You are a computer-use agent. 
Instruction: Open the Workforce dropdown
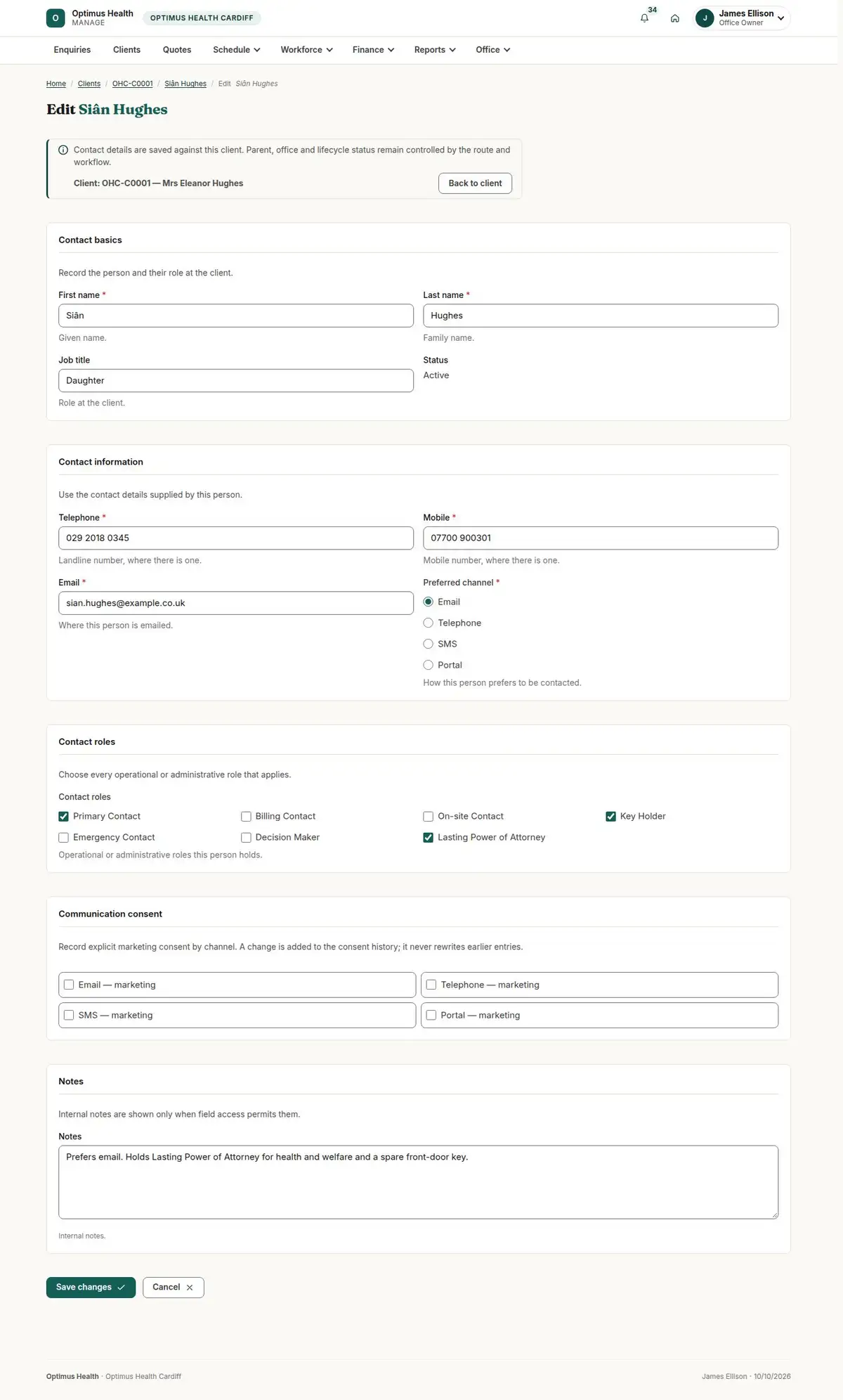pyautogui.click(x=306, y=50)
